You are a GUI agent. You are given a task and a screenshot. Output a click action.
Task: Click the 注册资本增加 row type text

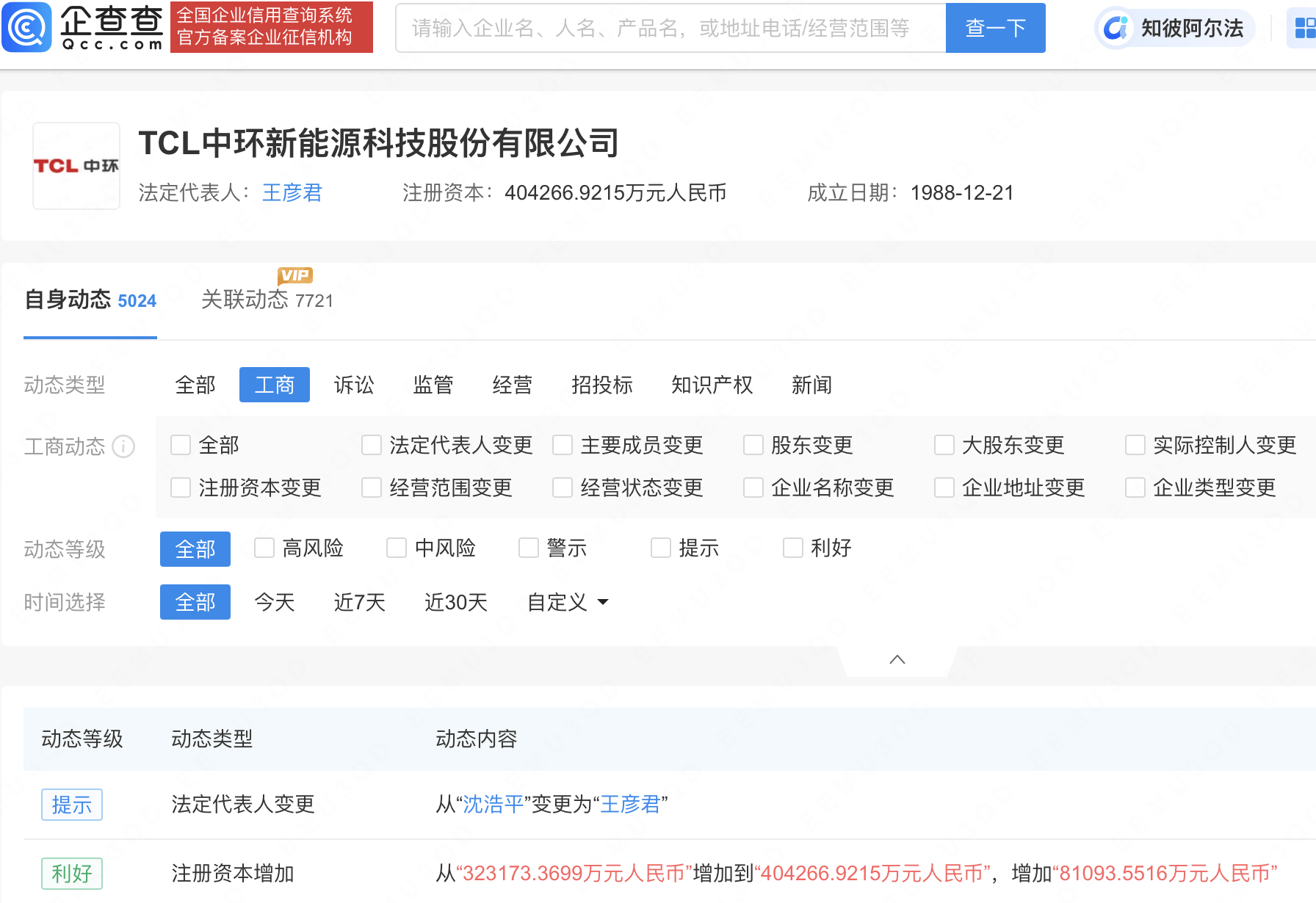[x=233, y=874]
